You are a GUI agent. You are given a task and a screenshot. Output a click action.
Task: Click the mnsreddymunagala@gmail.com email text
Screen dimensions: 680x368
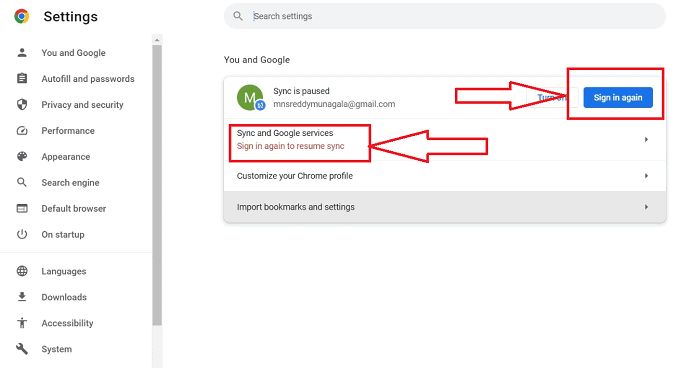[x=334, y=104]
